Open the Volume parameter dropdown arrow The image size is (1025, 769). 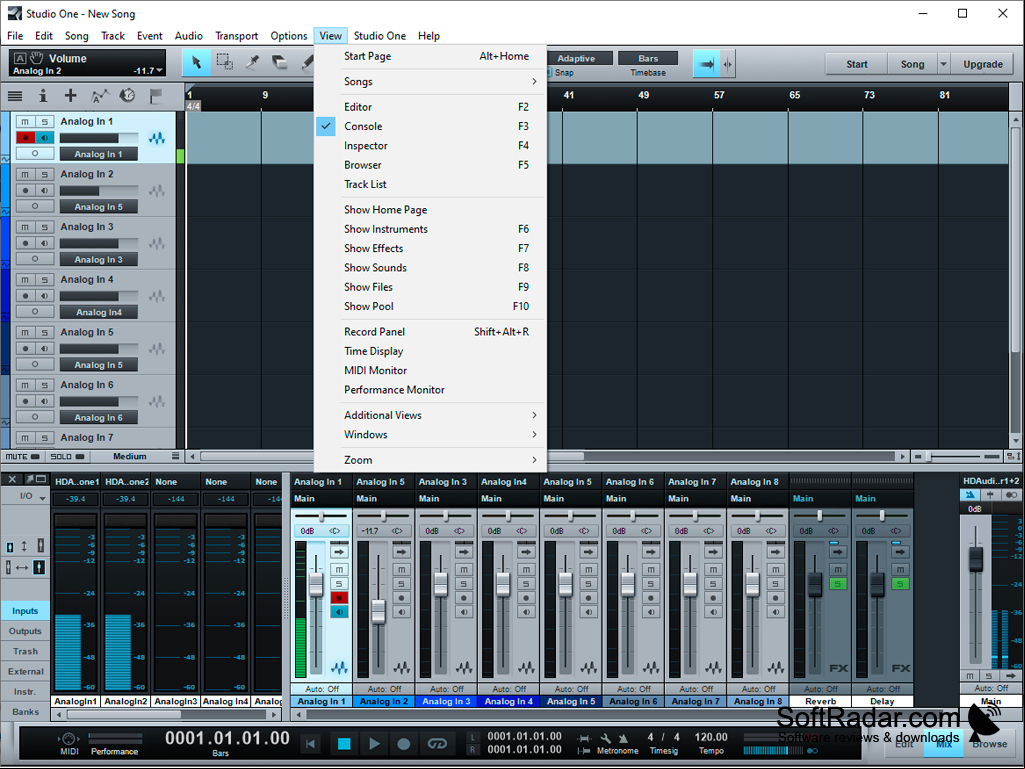[x=160, y=71]
